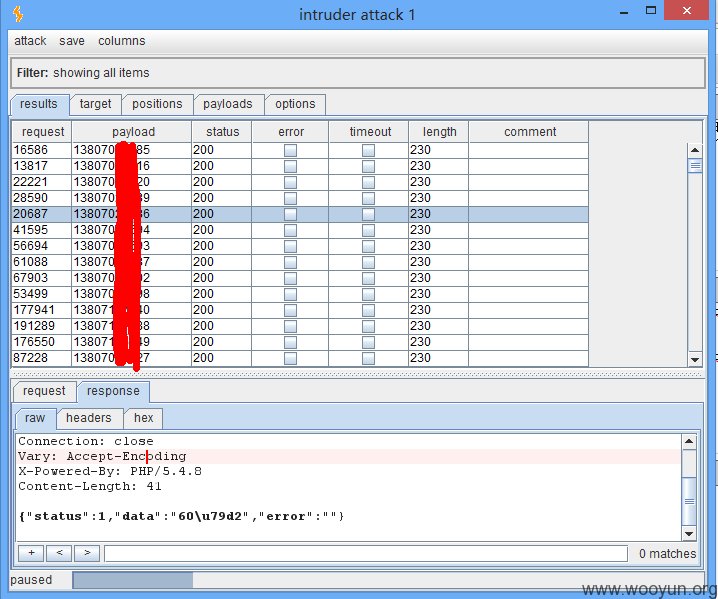
Task: Select result row with request 87228
Action: (300, 359)
